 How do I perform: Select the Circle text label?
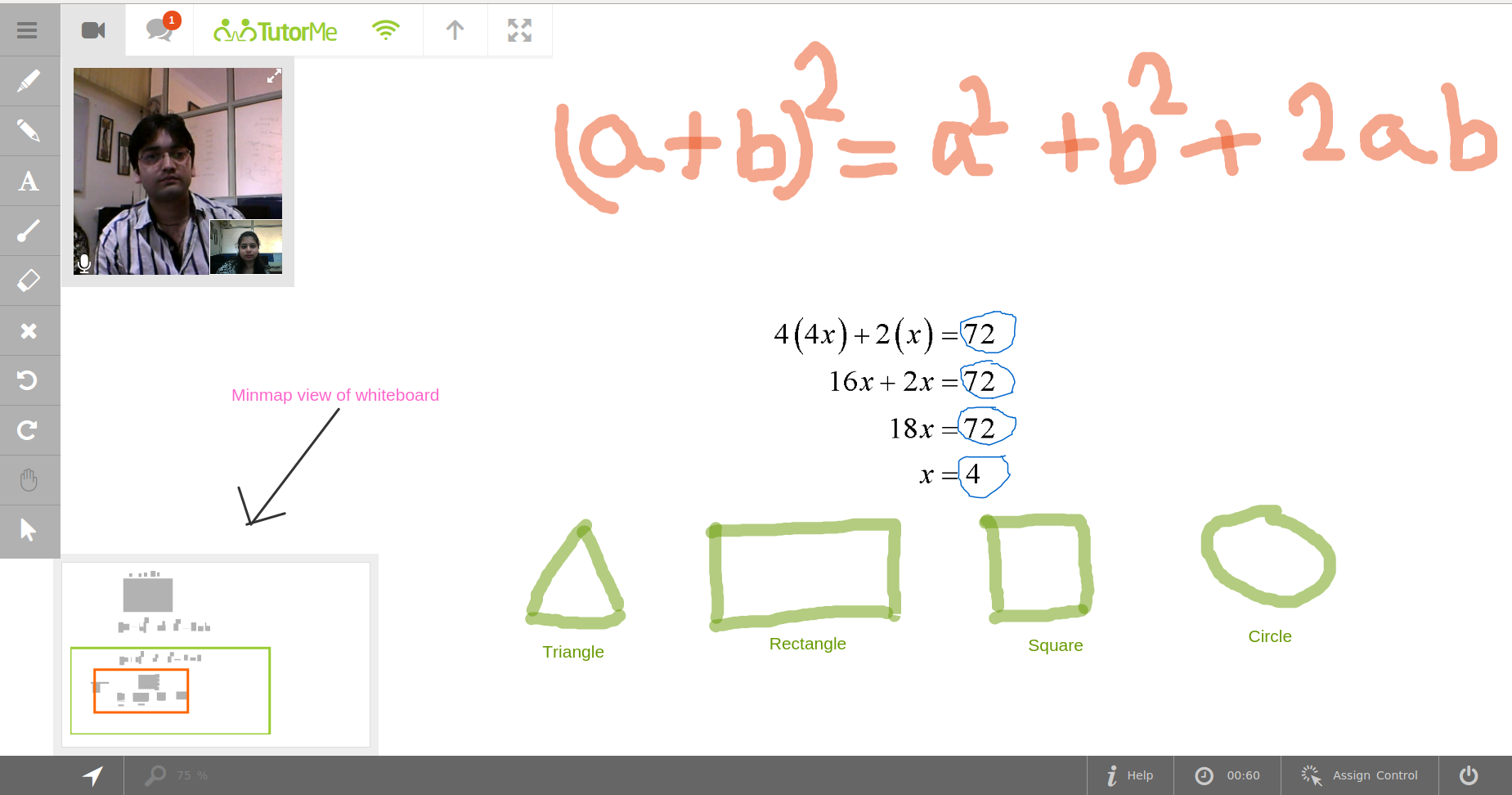1270,636
